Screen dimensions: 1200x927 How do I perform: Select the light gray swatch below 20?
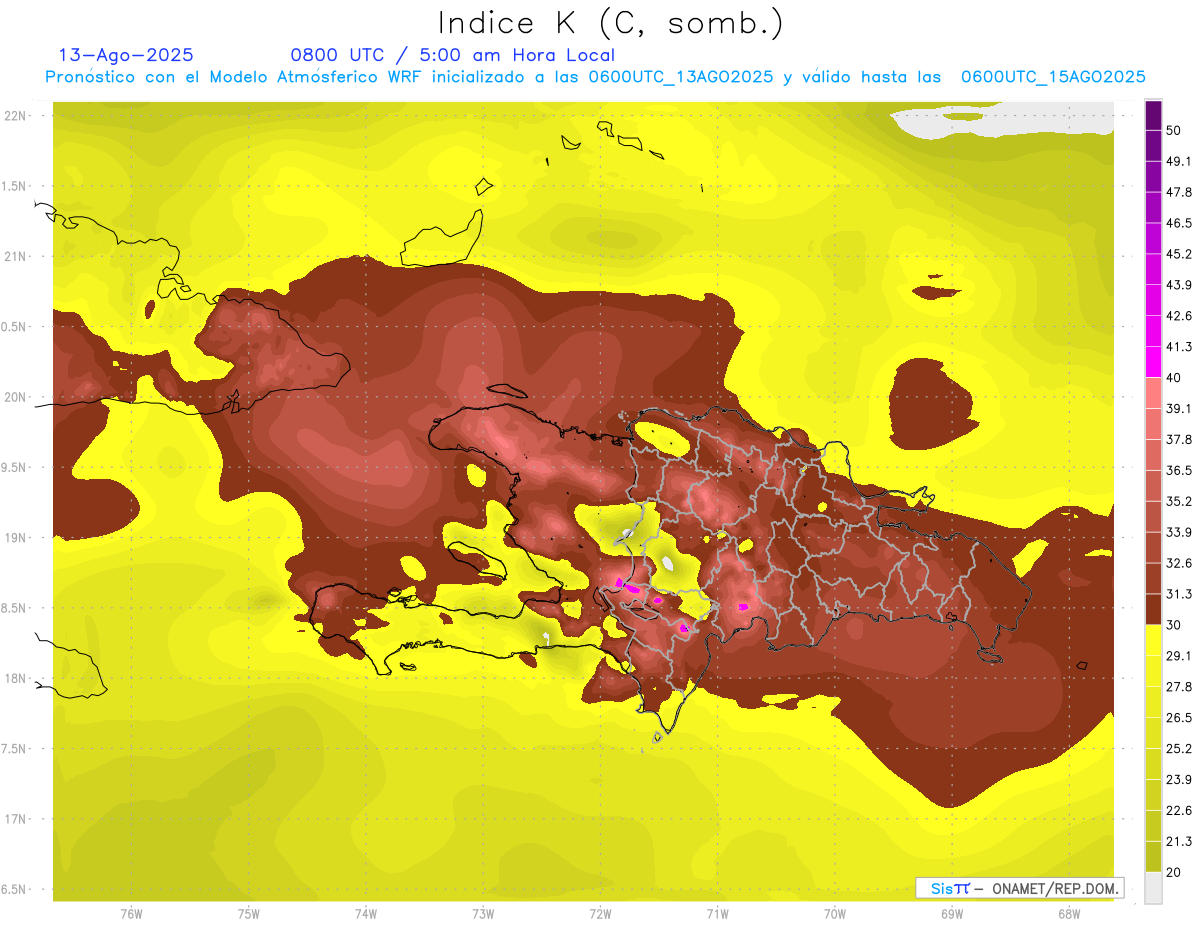tap(1153, 888)
